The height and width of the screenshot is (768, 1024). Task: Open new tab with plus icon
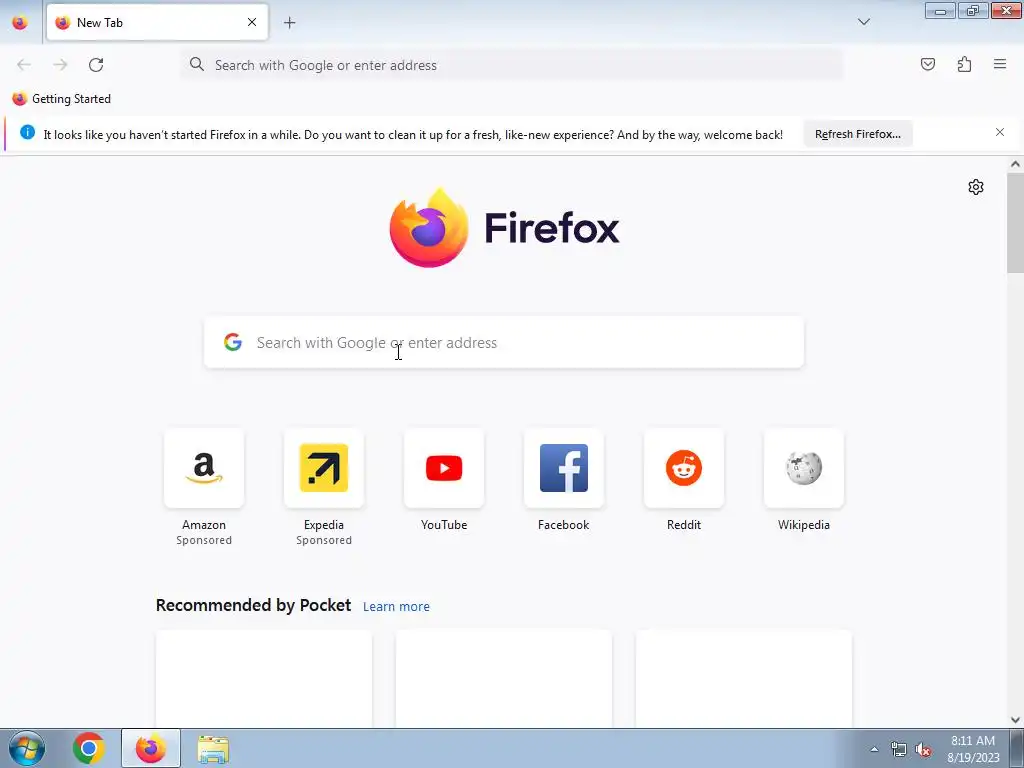(x=289, y=23)
